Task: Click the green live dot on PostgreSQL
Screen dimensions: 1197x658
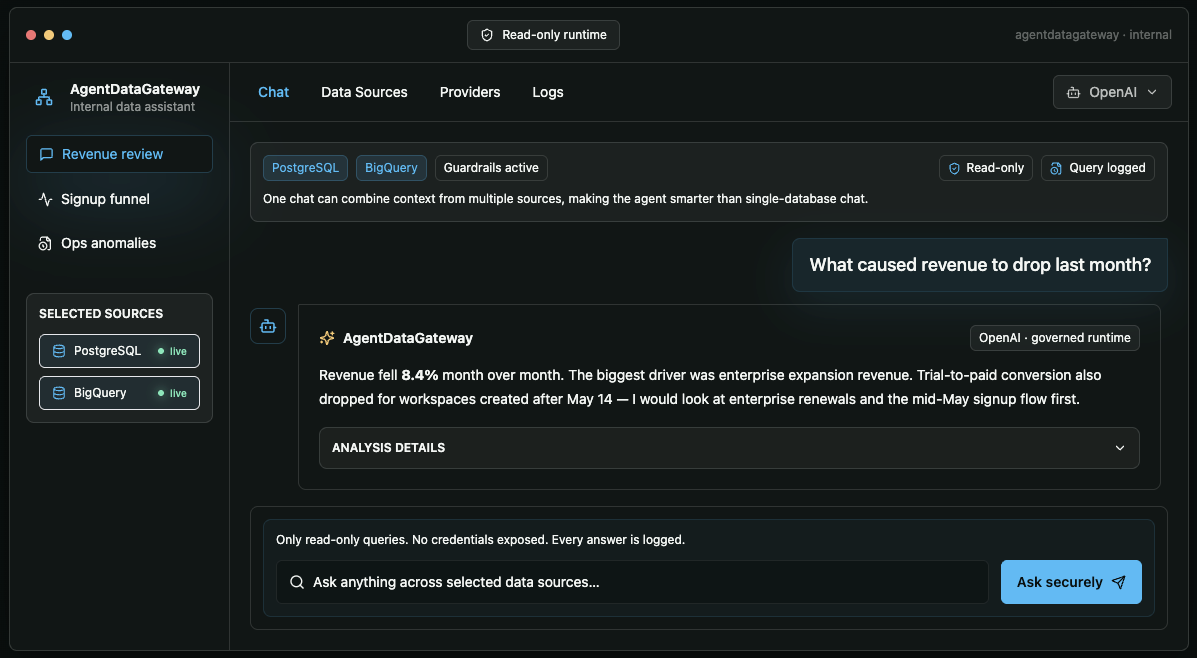Action: pyautogui.click(x=160, y=351)
